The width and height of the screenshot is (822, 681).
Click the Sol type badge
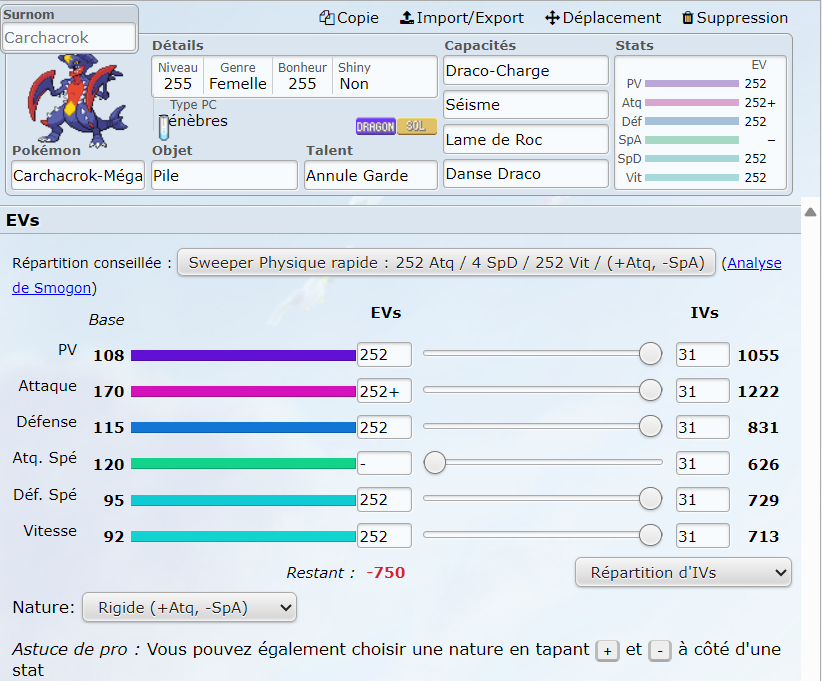[416, 126]
